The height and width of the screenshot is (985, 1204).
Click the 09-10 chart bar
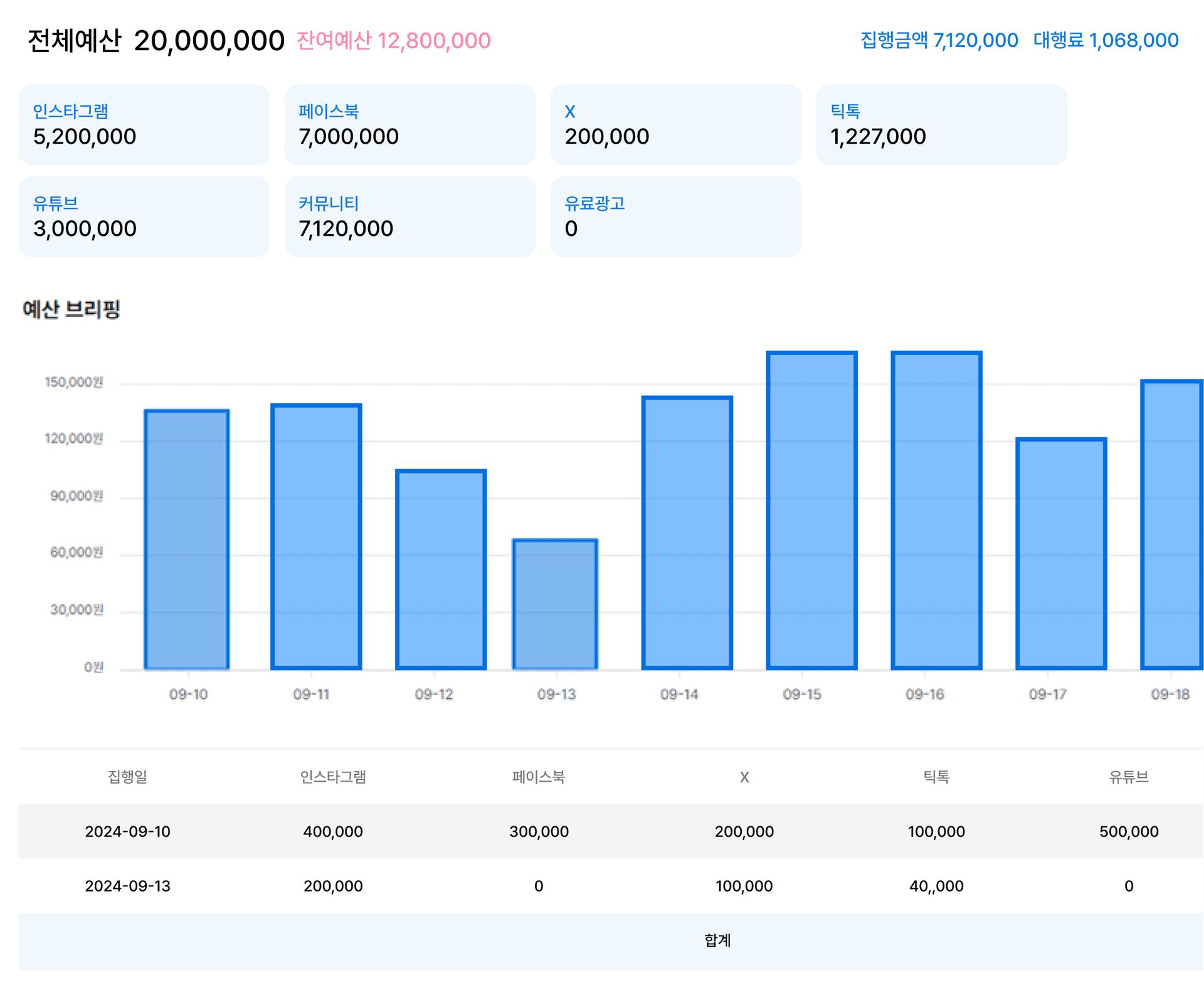coord(187,540)
